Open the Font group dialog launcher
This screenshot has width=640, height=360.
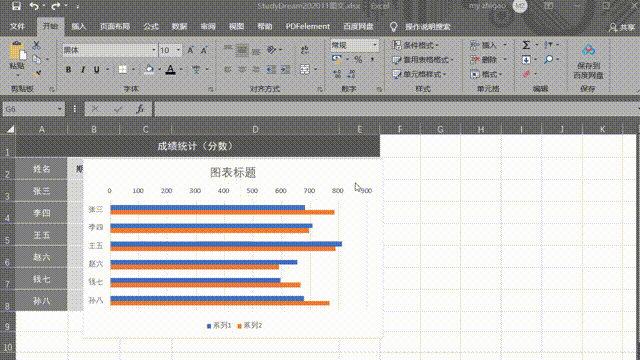tap(211, 89)
